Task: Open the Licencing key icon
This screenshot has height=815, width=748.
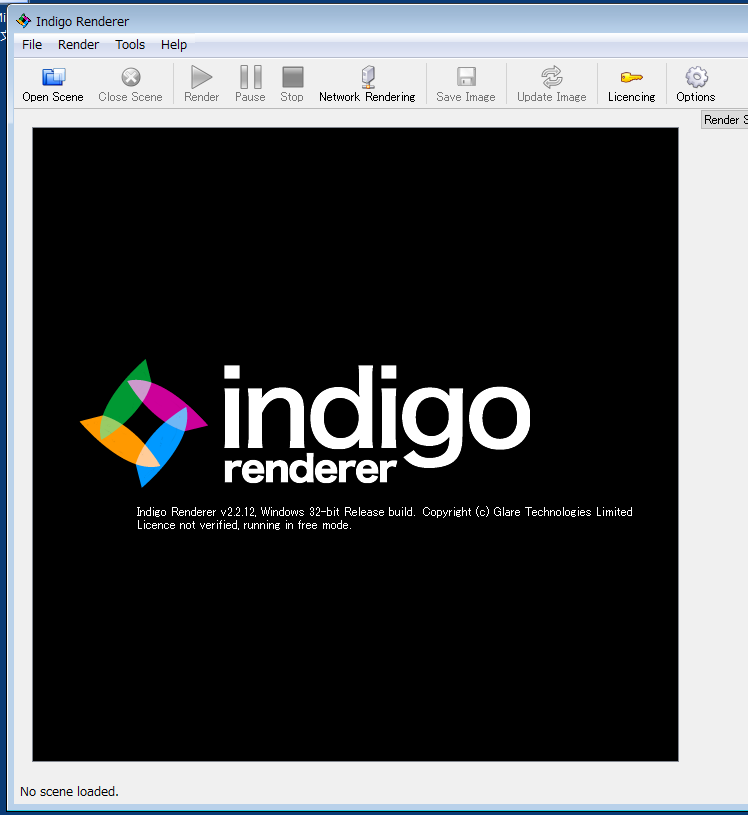Action: pyautogui.click(x=632, y=77)
